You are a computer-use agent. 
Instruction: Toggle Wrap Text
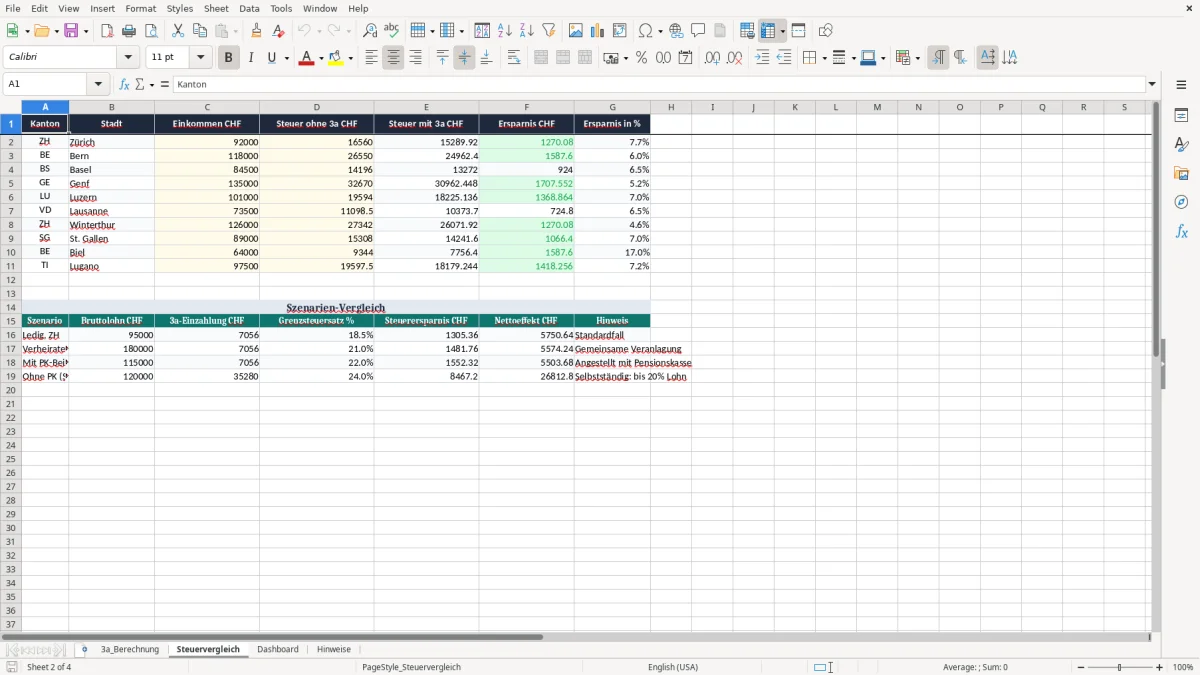coord(514,58)
